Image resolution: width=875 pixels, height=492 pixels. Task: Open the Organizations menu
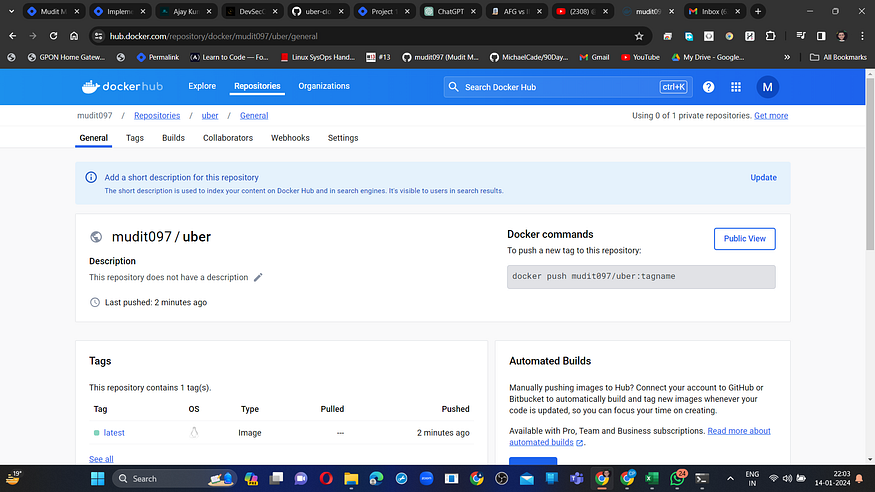(x=324, y=86)
